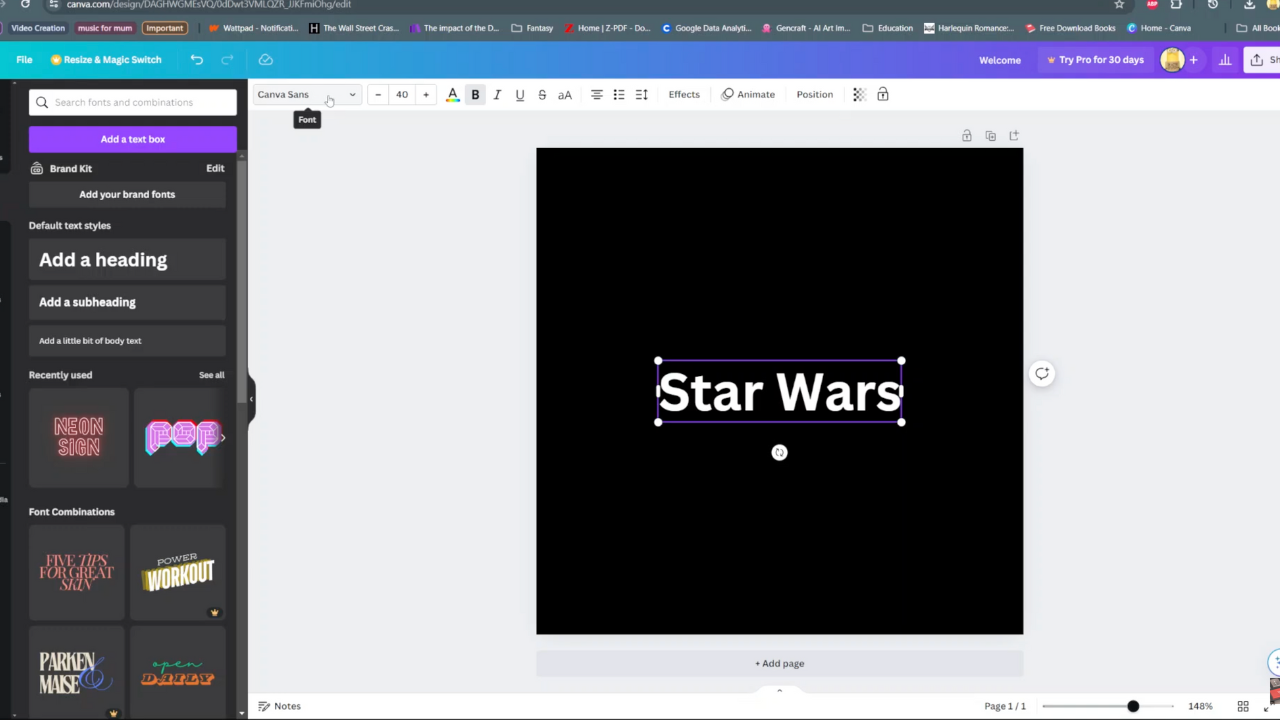
Task: Open the grid view icon
Action: pos(1243,707)
